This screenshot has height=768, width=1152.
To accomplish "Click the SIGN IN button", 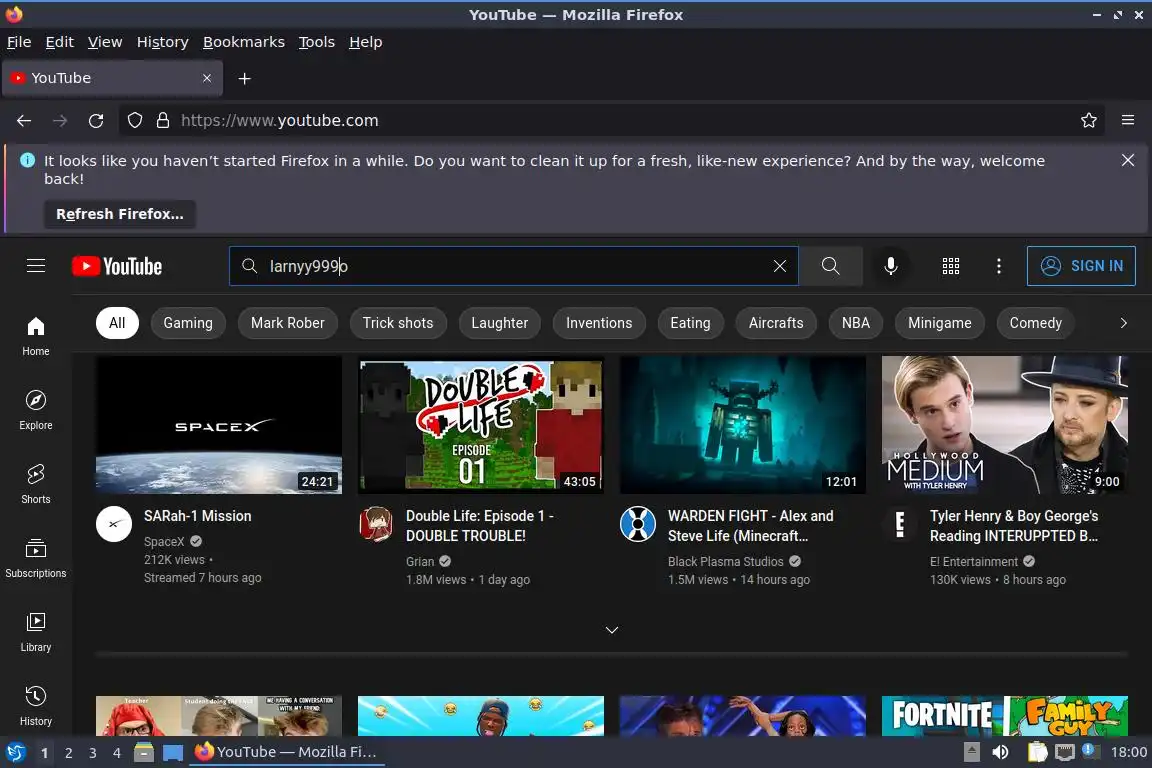I will (x=1081, y=266).
